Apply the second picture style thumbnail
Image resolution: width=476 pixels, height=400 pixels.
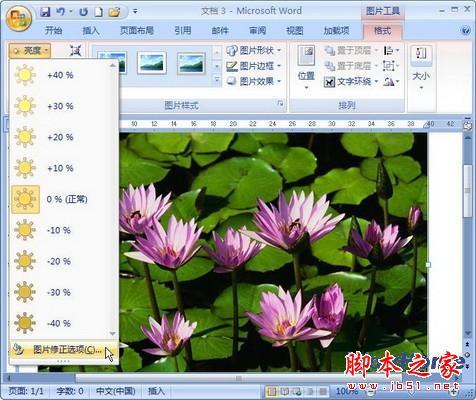point(152,63)
